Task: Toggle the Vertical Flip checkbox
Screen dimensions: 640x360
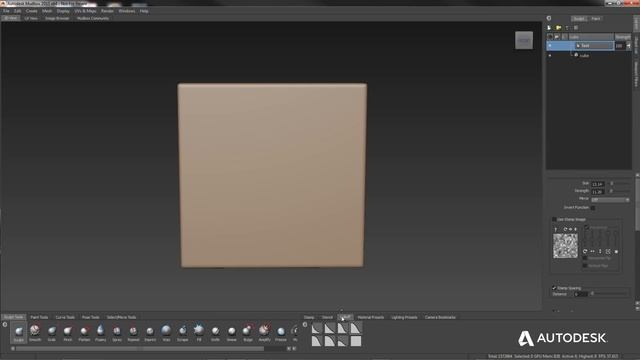Action: [585, 266]
